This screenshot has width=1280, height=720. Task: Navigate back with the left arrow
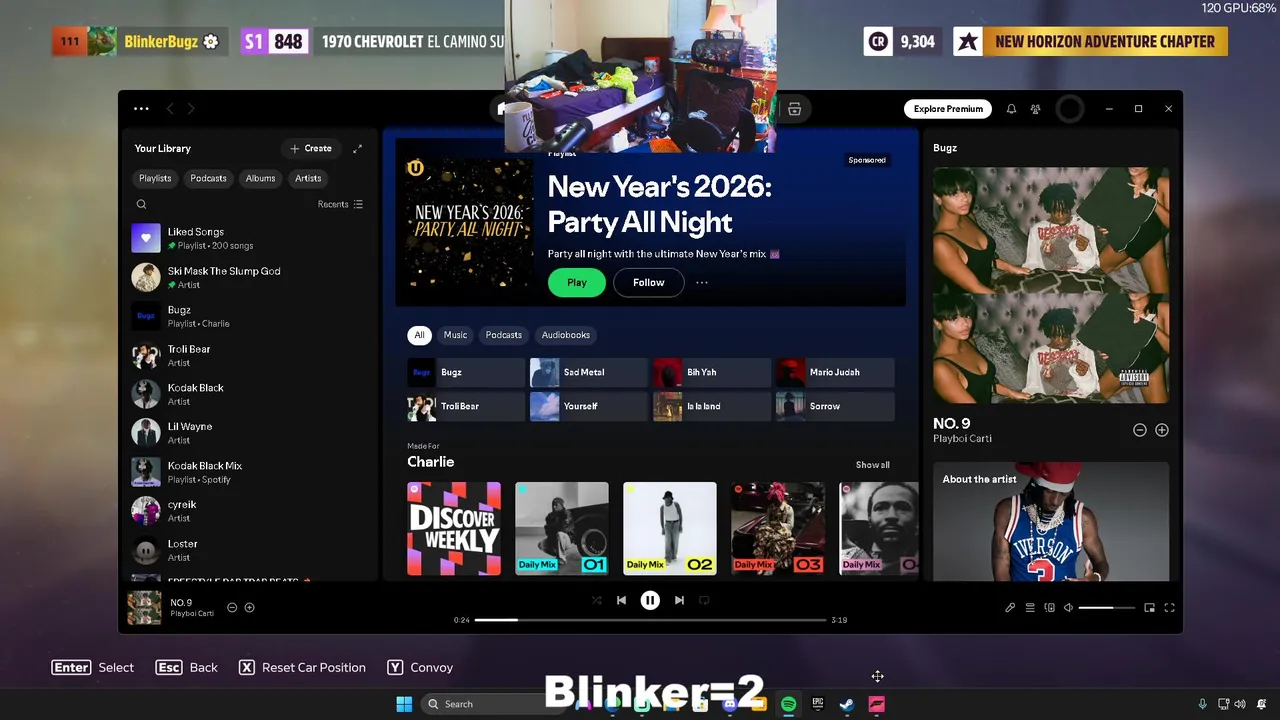coord(170,109)
